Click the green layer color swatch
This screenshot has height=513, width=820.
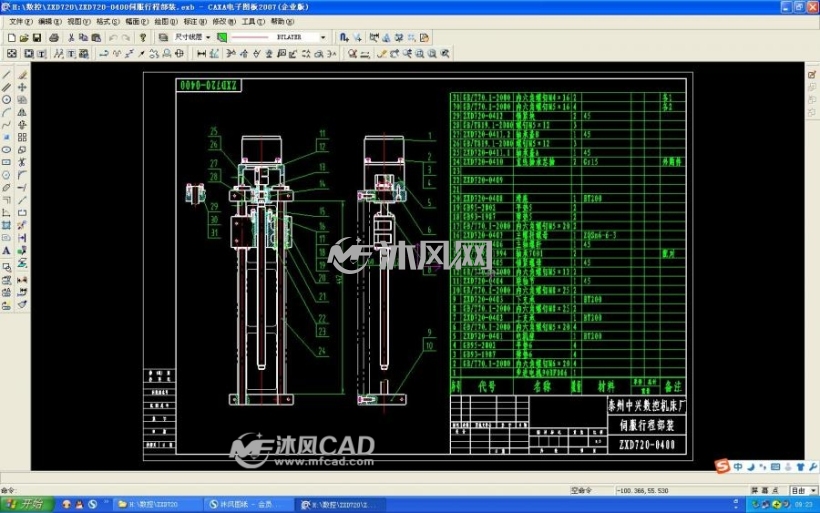click(222, 38)
